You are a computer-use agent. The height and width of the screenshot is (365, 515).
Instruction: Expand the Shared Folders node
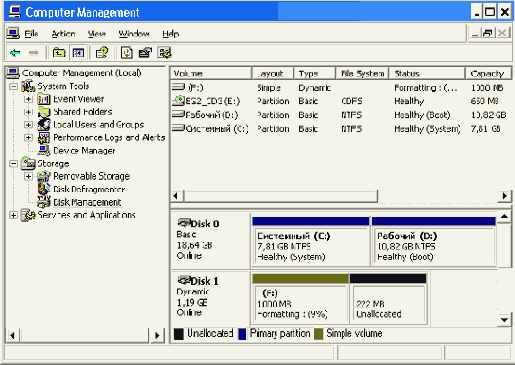(x=28, y=112)
